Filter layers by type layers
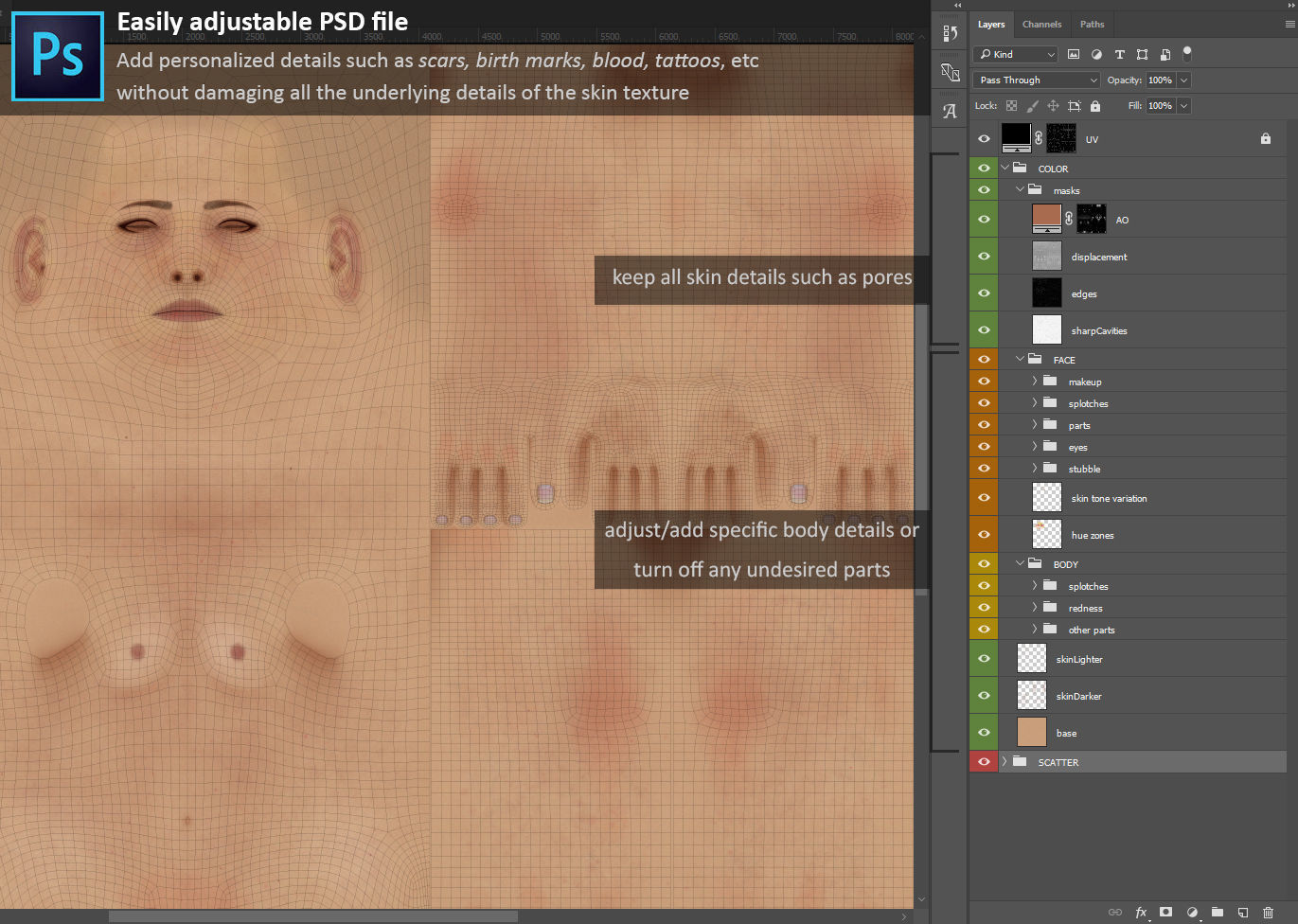Image resolution: width=1298 pixels, height=924 pixels. [x=1119, y=54]
